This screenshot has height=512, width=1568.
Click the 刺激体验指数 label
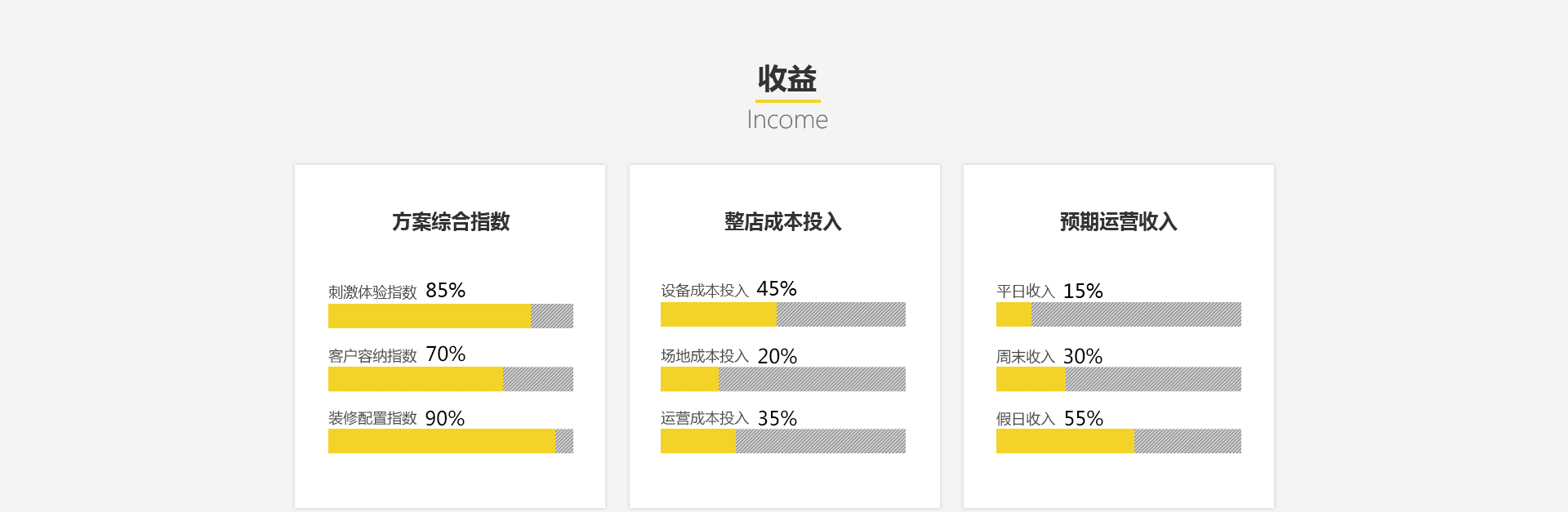pos(372,292)
